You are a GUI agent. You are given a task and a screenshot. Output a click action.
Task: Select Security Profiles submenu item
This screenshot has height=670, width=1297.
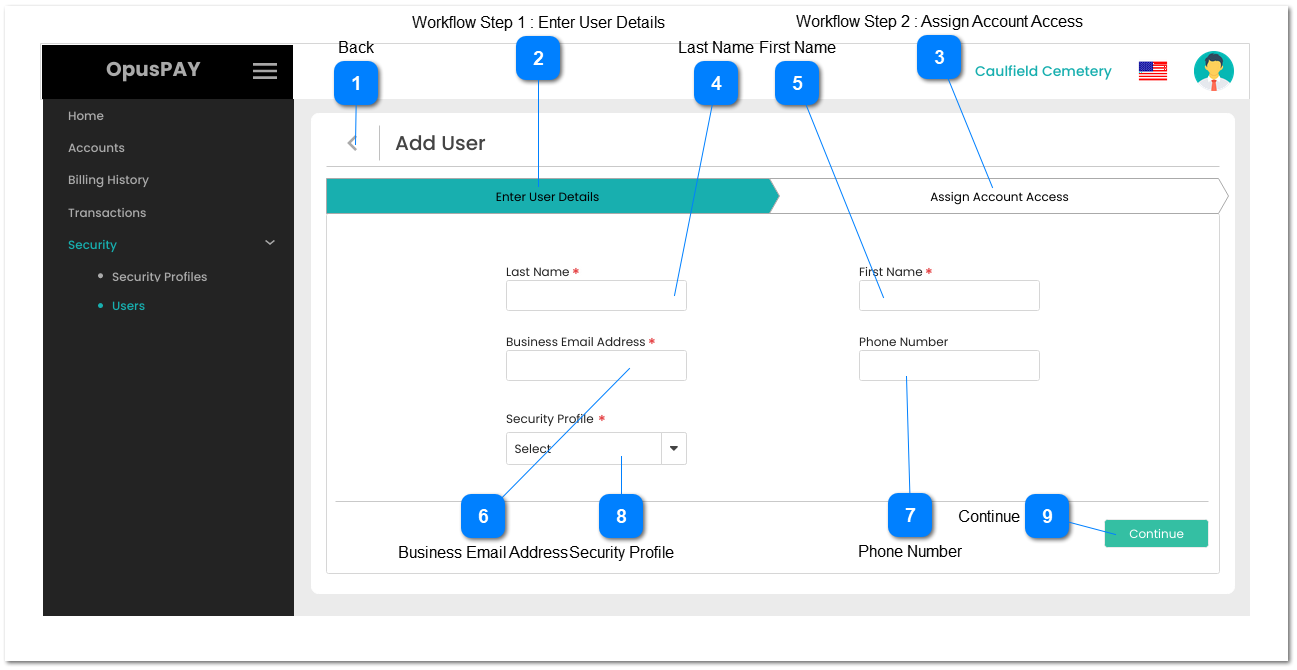click(159, 277)
